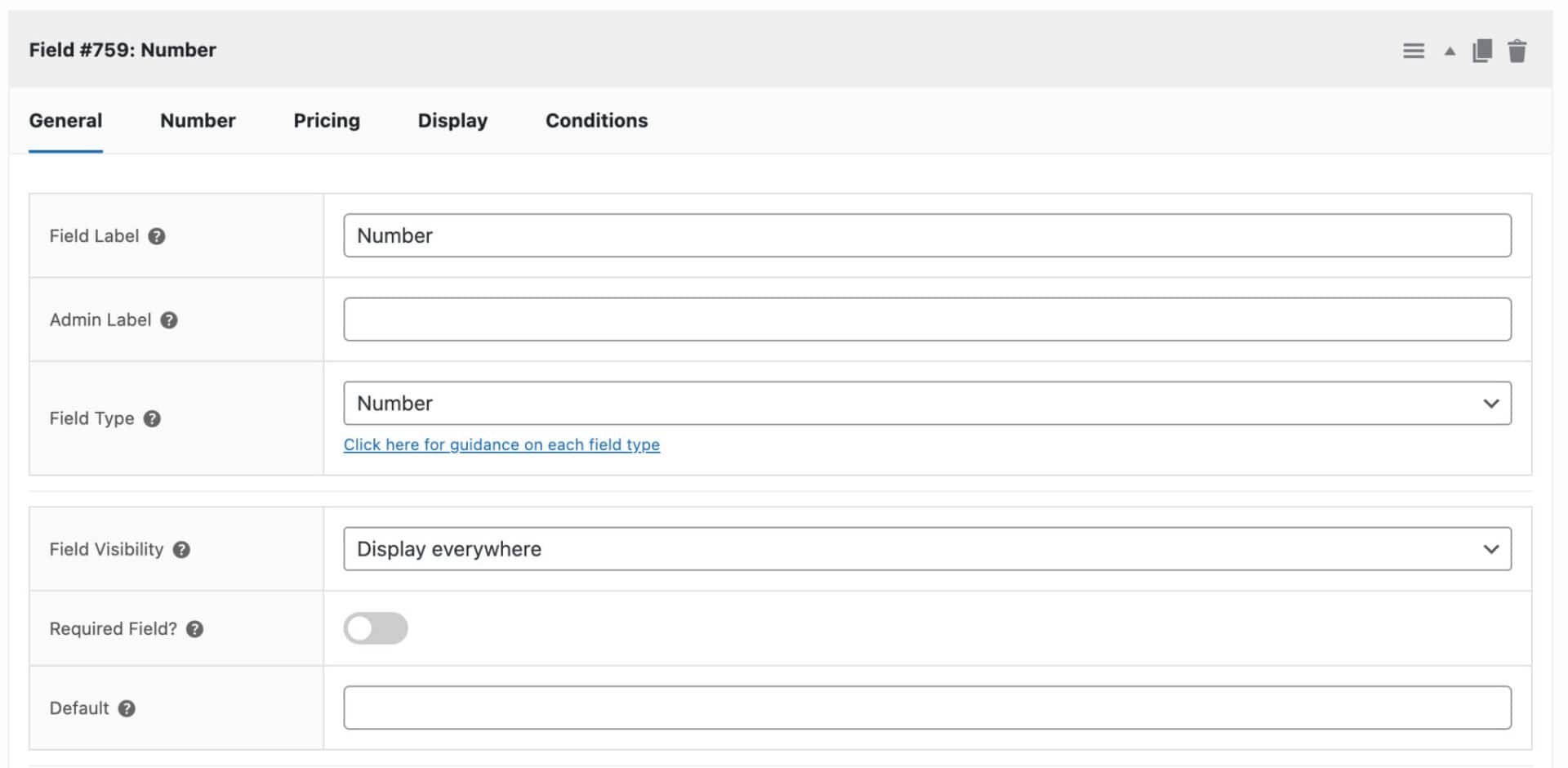Collapse the Field #759 panel
Screen dimensions: 1568x768
pyautogui.click(x=1449, y=50)
